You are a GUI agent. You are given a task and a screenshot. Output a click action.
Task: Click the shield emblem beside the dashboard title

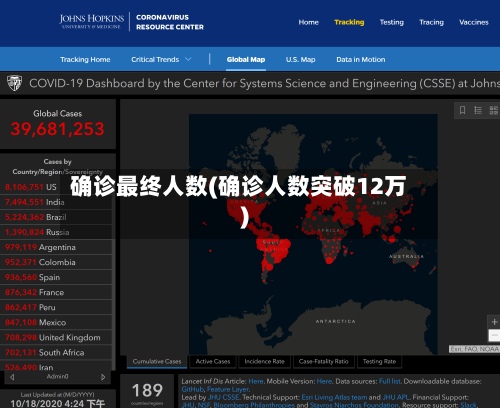coord(14,83)
